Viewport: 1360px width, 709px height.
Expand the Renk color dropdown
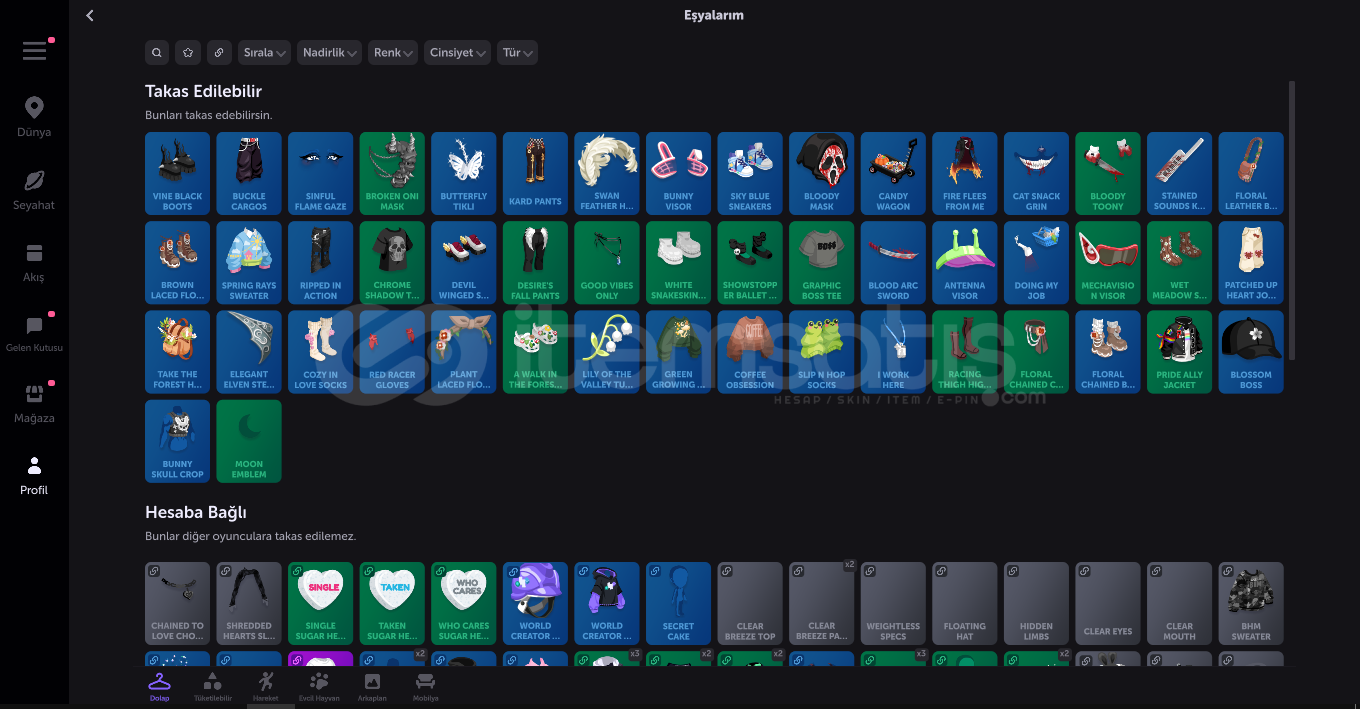(x=393, y=53)
